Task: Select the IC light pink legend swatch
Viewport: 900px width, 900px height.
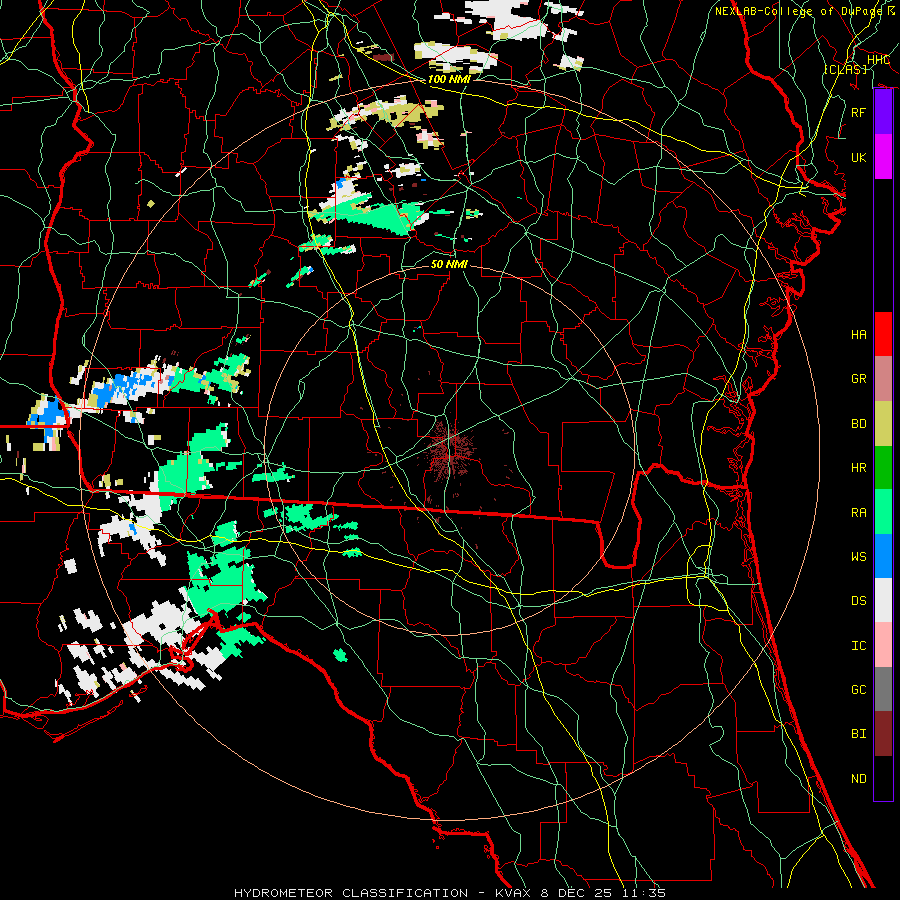Action: point(883,645)
